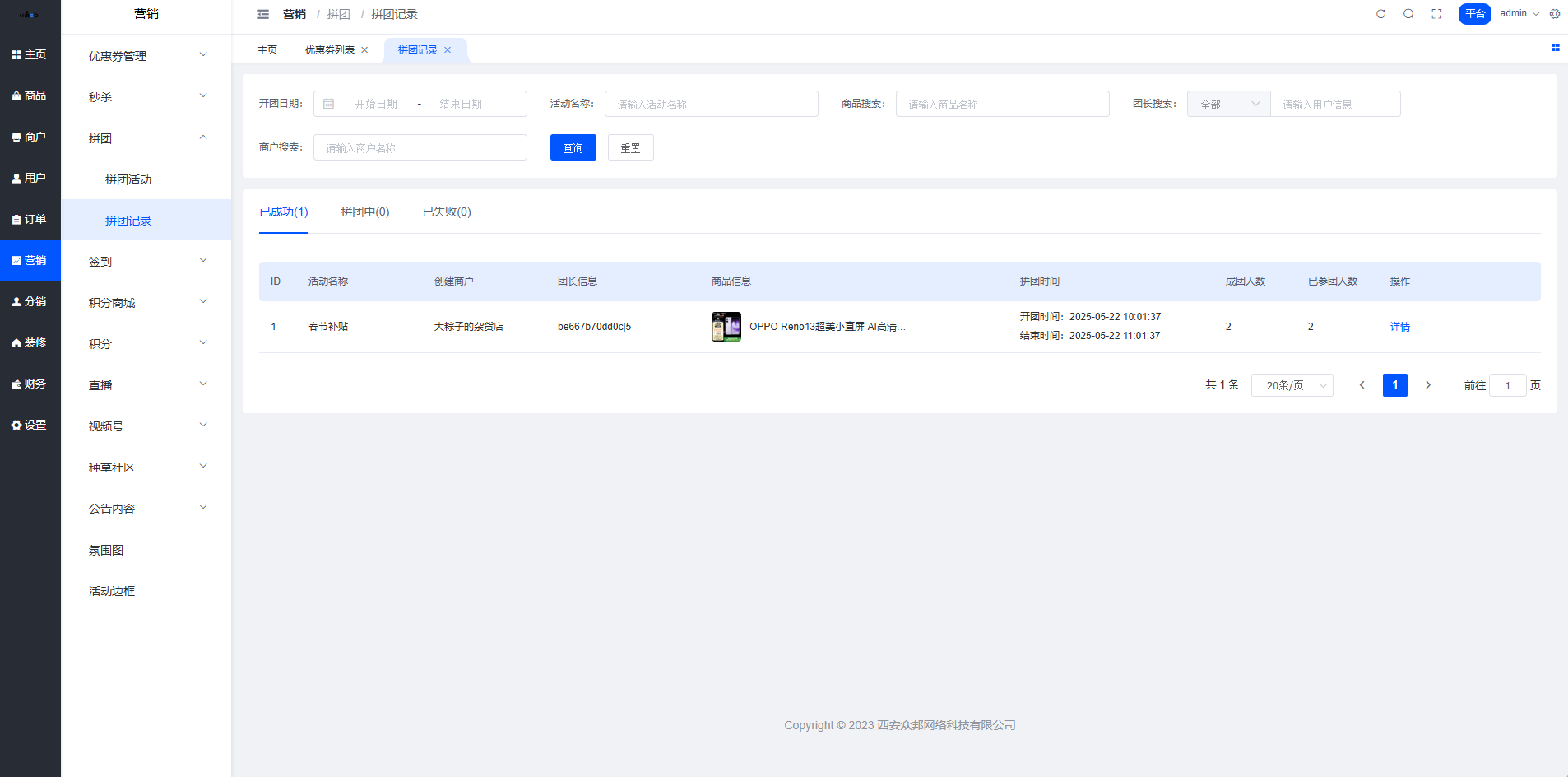Click the refresh icon in top bar
Image resolution: width=1568 pixels, height=777 pixels.
point(1380,14)
